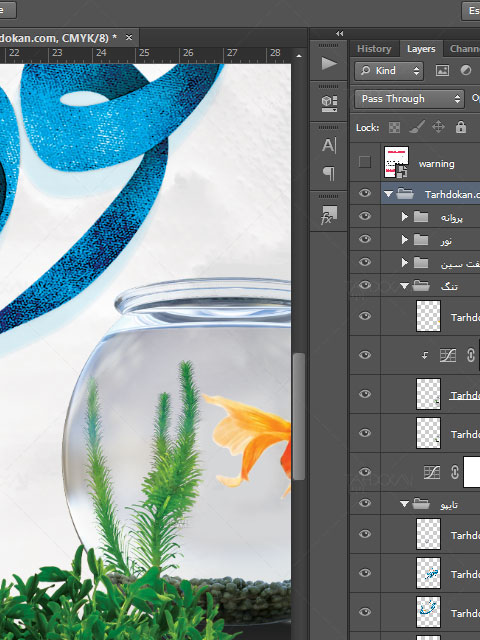The width and height of the screenshot is (480, 640).
Task: Click Curves icon beside white mask
Action: click(432, 472)
